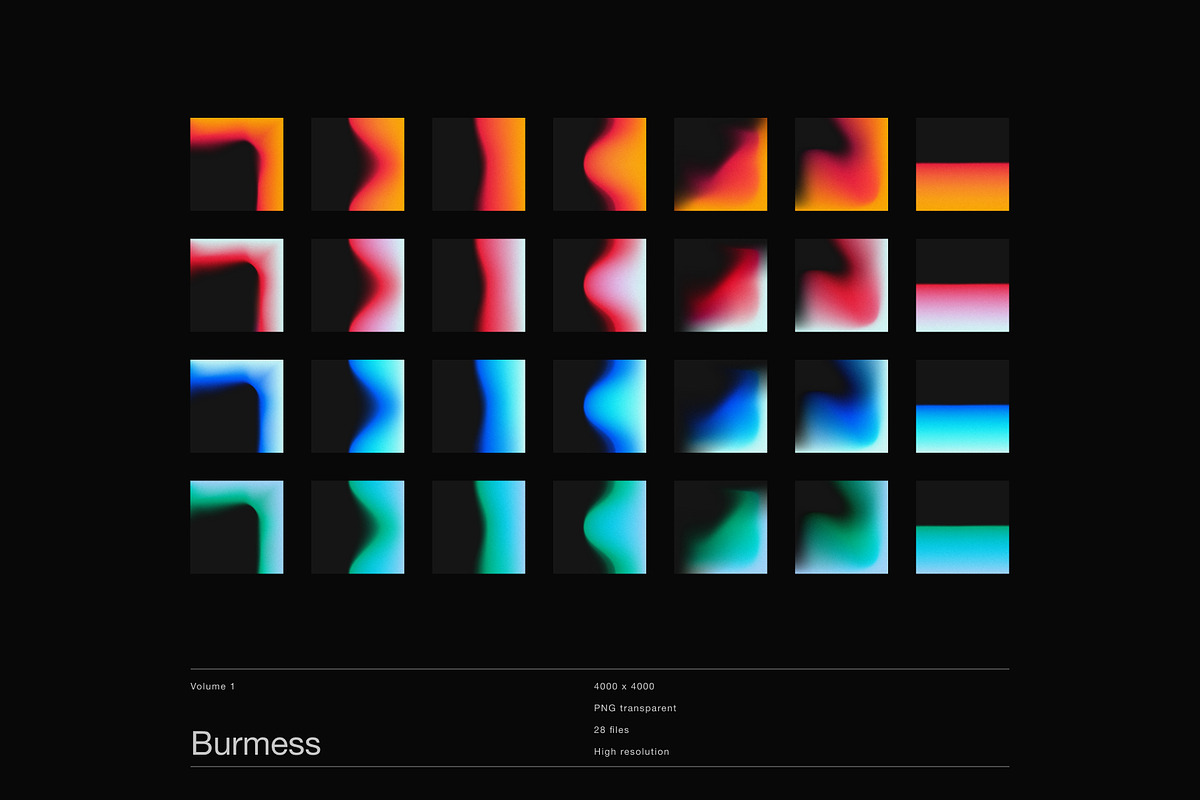The image size is (1200, 800).
Task: Pick the orange gradient with round bulge shape
Action: (600, 164)
